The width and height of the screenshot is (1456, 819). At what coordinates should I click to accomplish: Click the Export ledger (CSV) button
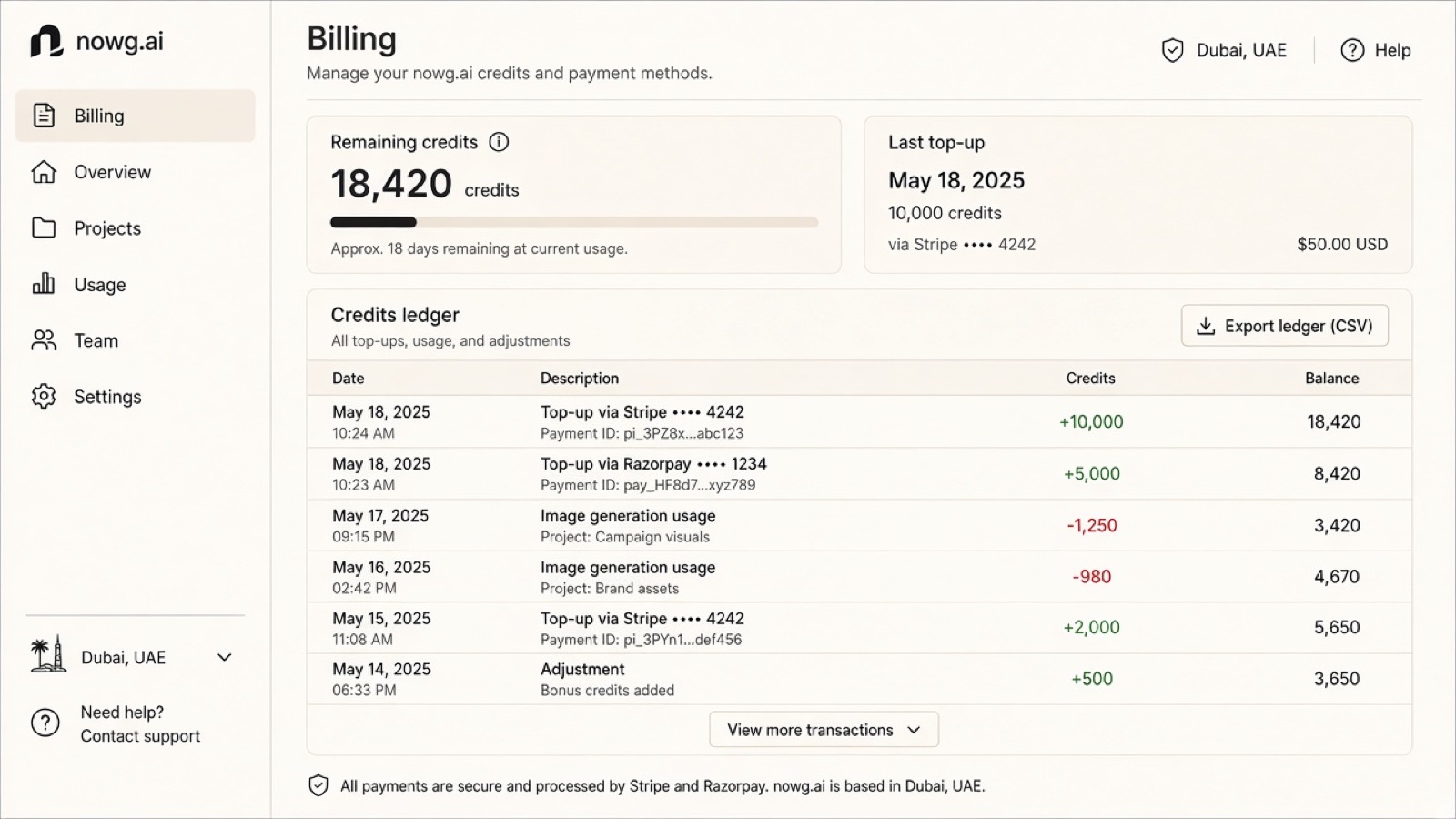click(1284, 326)
